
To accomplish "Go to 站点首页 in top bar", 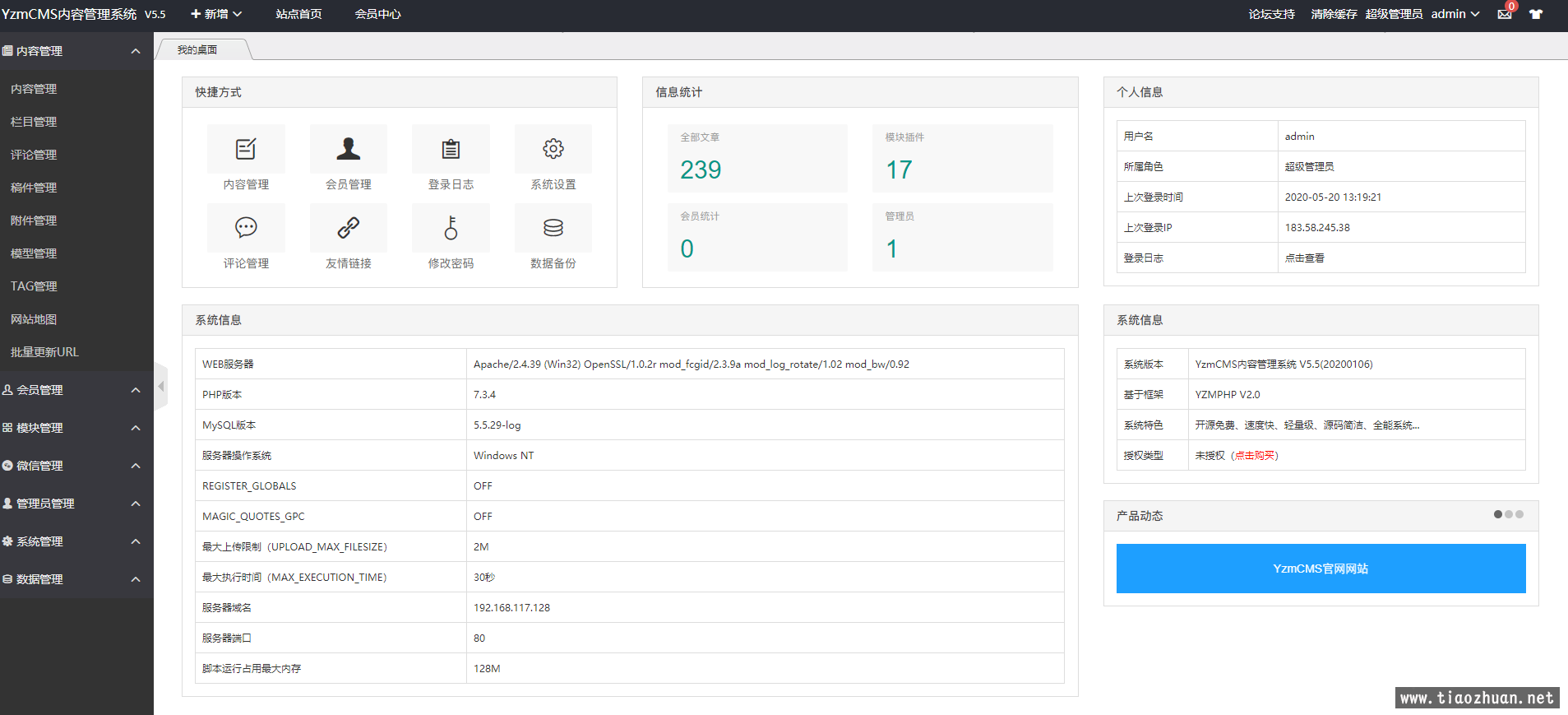I will pos(298,14).
